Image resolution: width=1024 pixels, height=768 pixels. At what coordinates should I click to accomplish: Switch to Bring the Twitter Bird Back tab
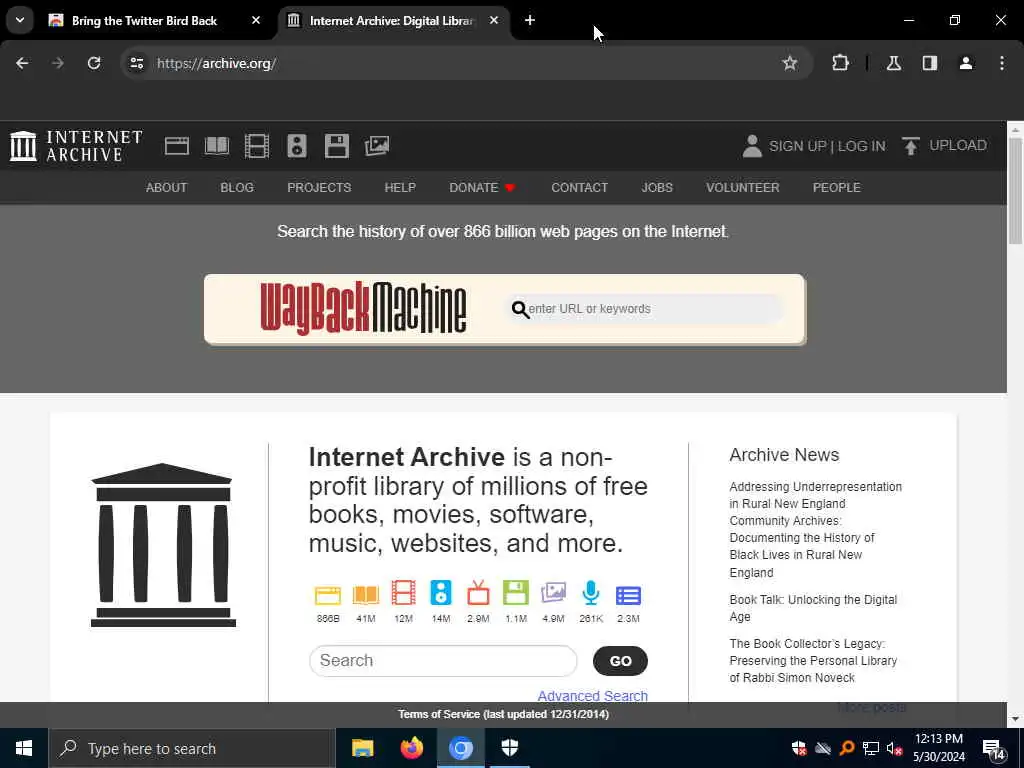[x=144, y=21]
